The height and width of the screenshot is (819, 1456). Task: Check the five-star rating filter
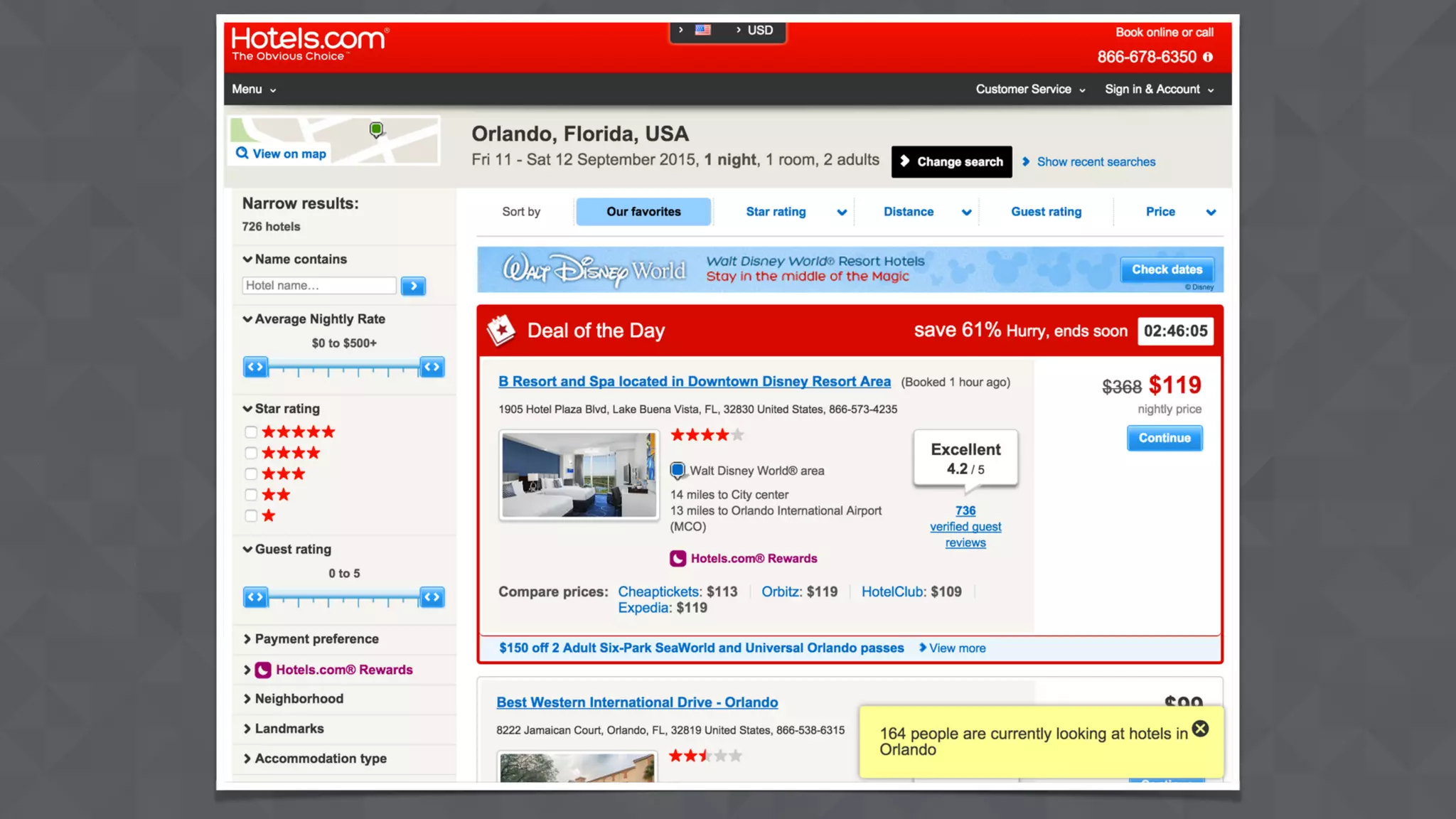click(x=250, y=432)
